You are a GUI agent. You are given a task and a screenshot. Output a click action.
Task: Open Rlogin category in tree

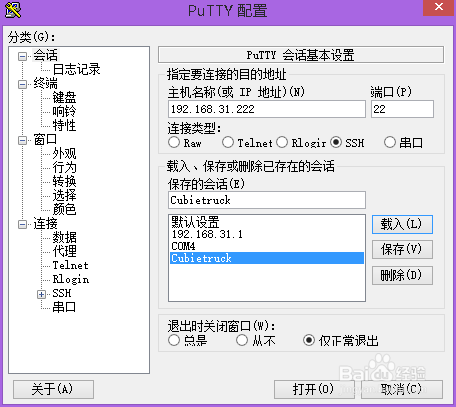click(71, 280)
